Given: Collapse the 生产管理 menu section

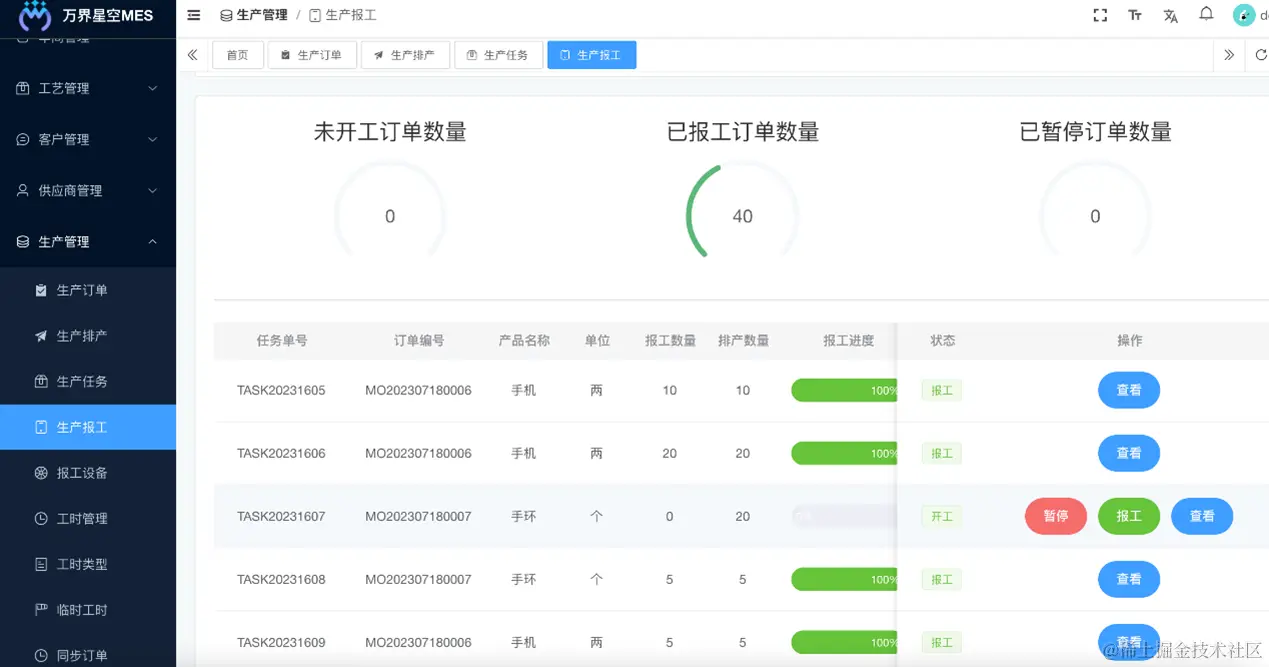Looking at the screenshot, I should [x=88, y=241].
